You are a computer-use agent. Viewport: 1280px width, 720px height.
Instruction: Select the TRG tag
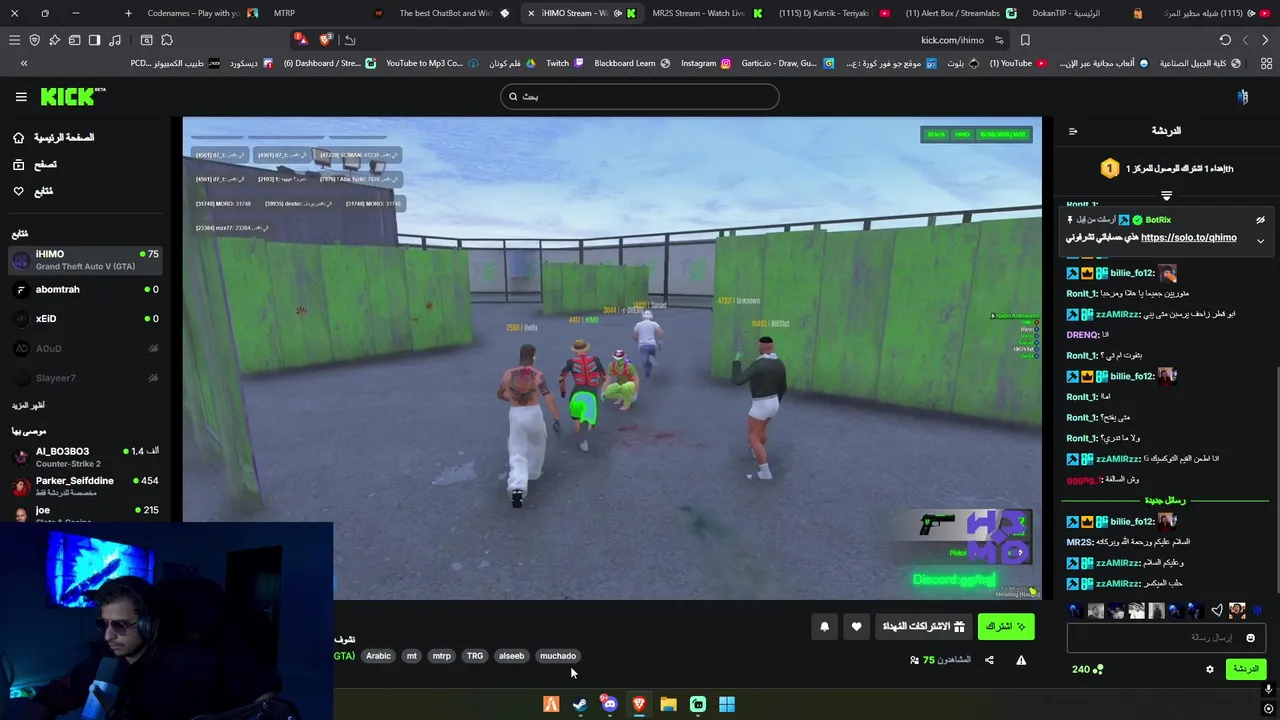tap(475, 656)
